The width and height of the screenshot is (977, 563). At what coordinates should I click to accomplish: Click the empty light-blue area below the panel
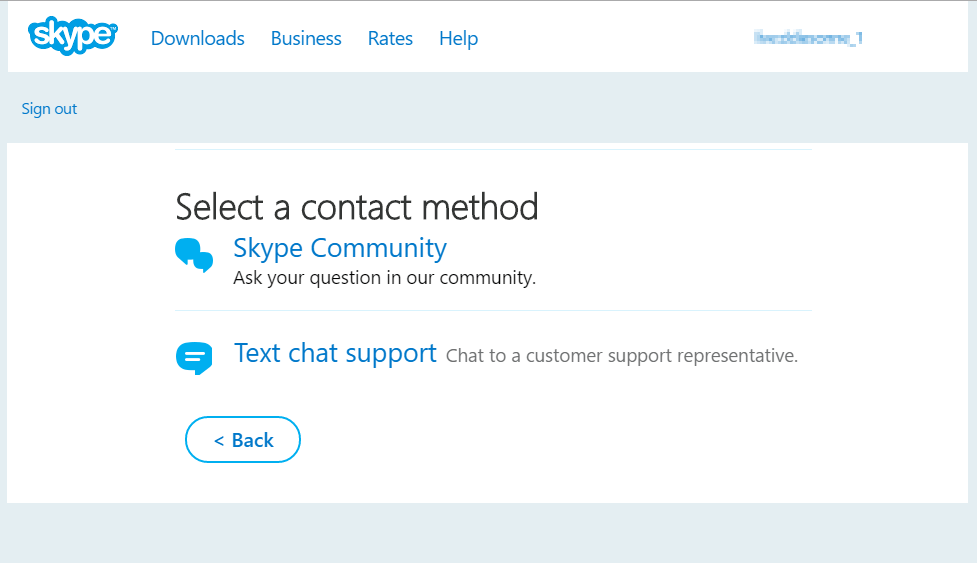(488, 533)
